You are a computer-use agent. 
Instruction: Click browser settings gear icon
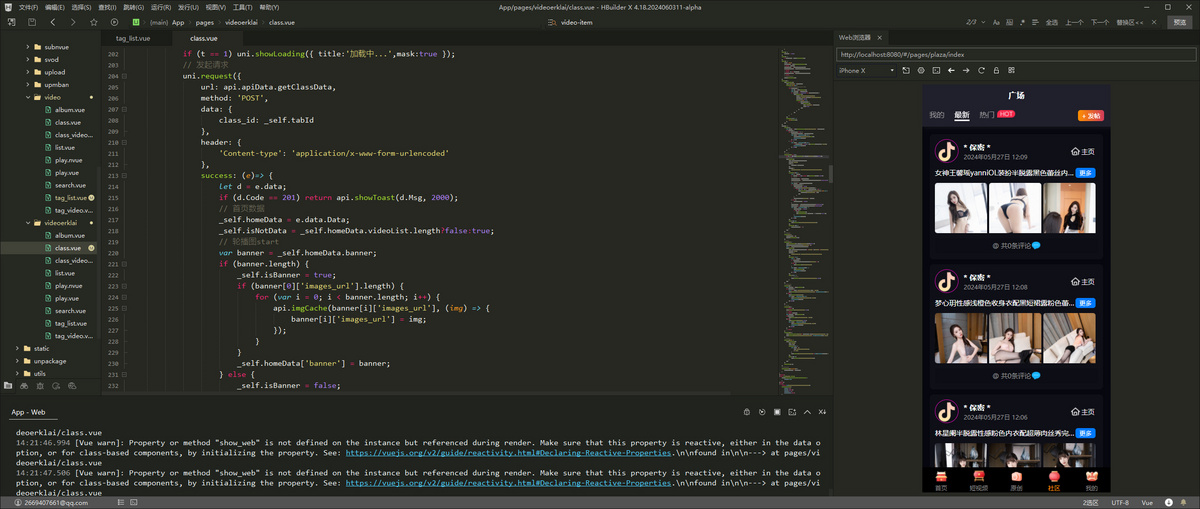921,70
